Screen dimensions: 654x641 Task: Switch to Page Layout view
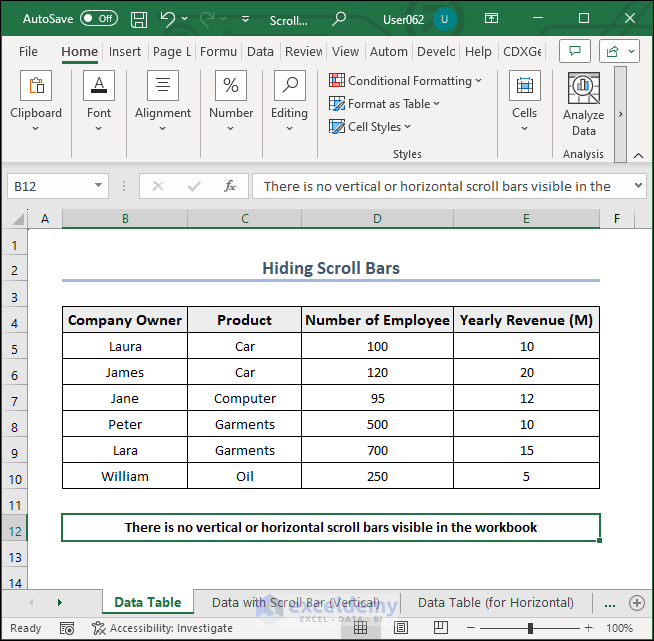click(401, 628)
